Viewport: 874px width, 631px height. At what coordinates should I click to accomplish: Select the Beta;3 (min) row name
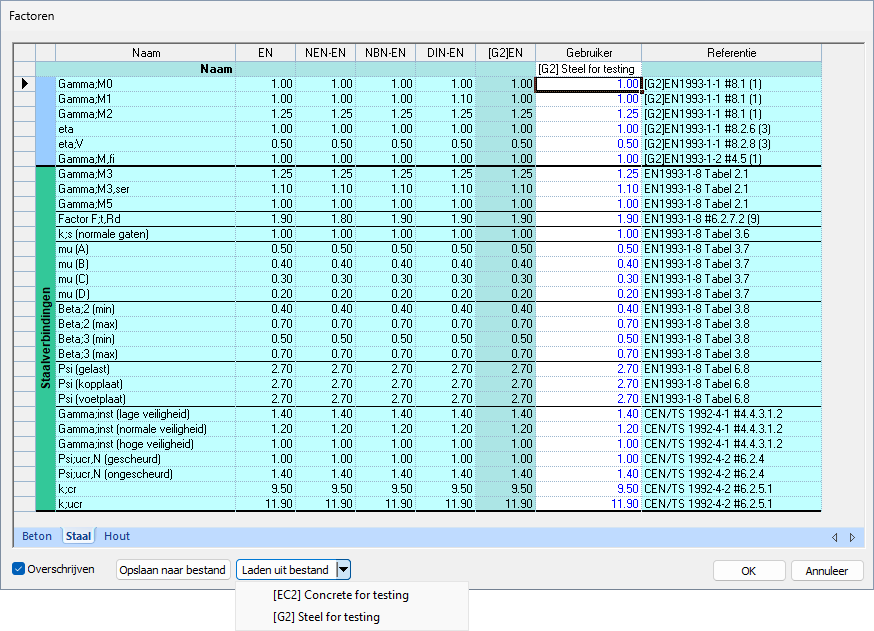tap(86, 339)
